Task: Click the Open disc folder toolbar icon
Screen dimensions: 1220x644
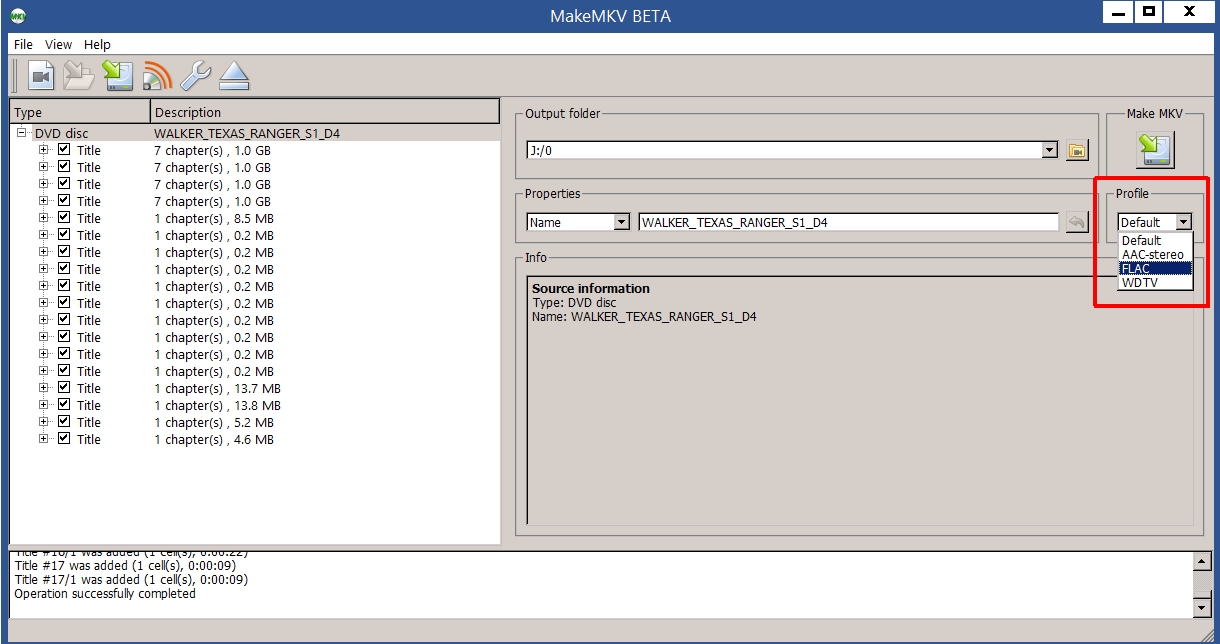Action: pos(78,76)
